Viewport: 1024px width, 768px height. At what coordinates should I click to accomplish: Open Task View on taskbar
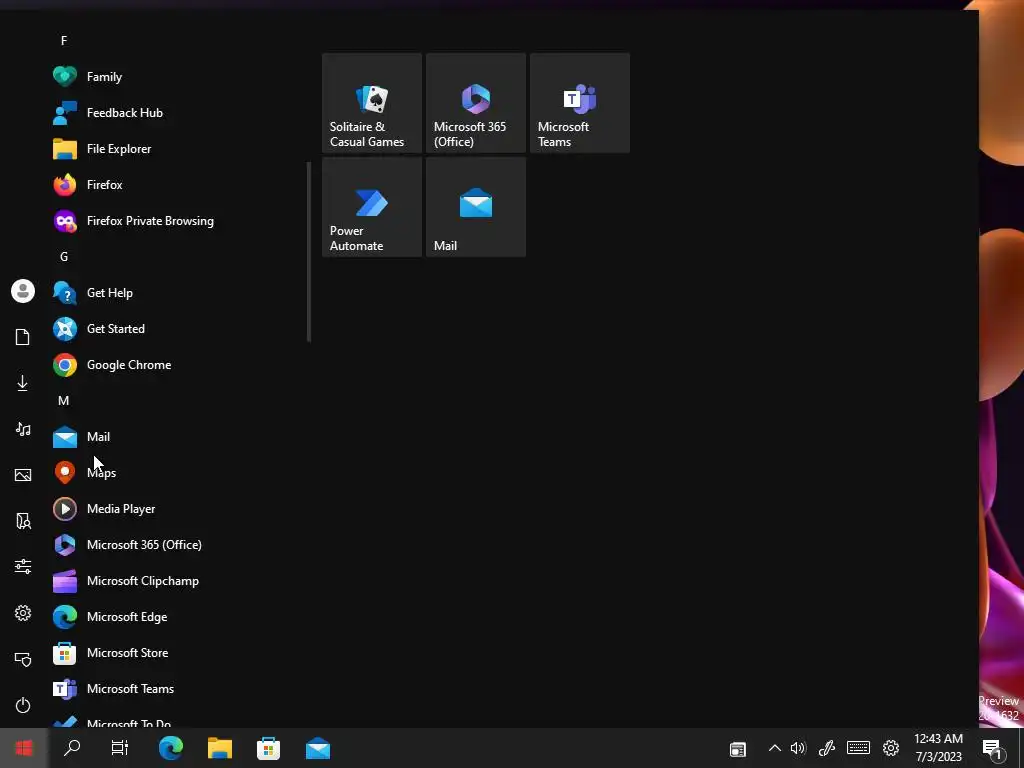120,748
